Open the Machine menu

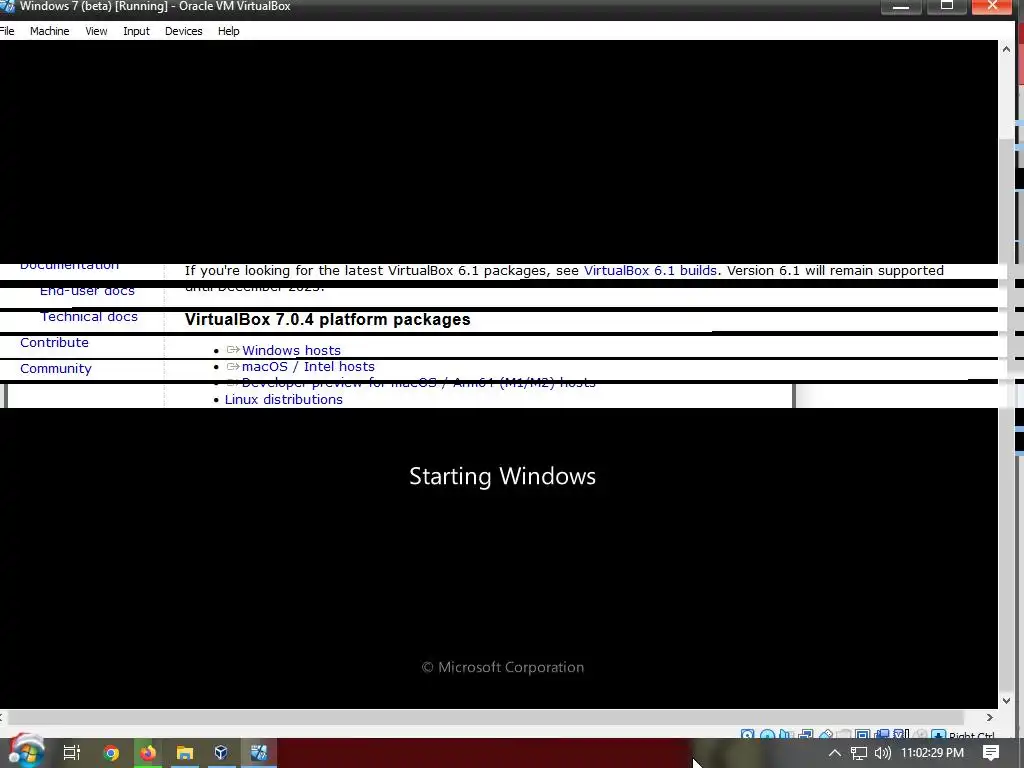coord(49,31)
